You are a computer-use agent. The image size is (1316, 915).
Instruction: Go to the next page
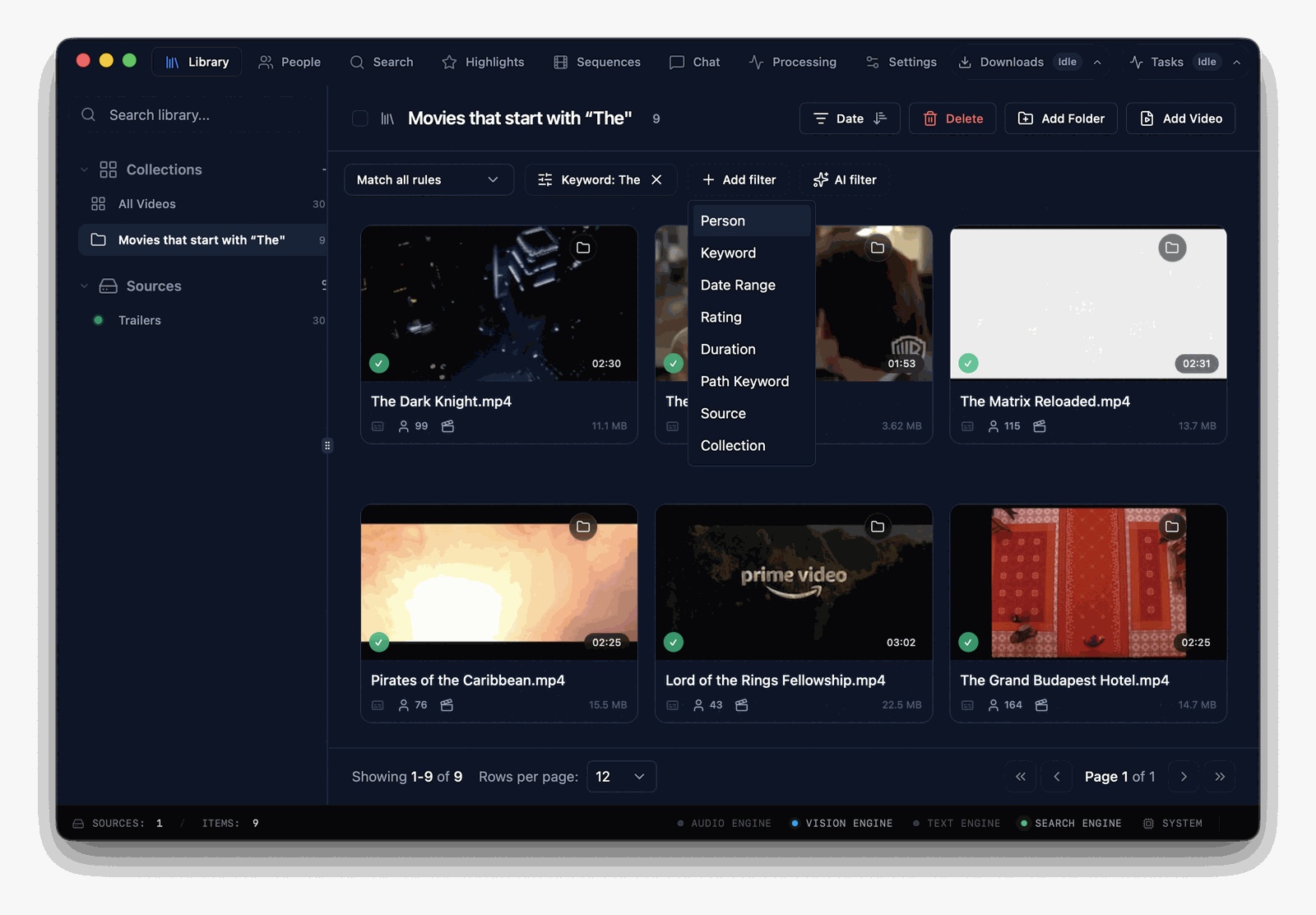coord(1184,777)
